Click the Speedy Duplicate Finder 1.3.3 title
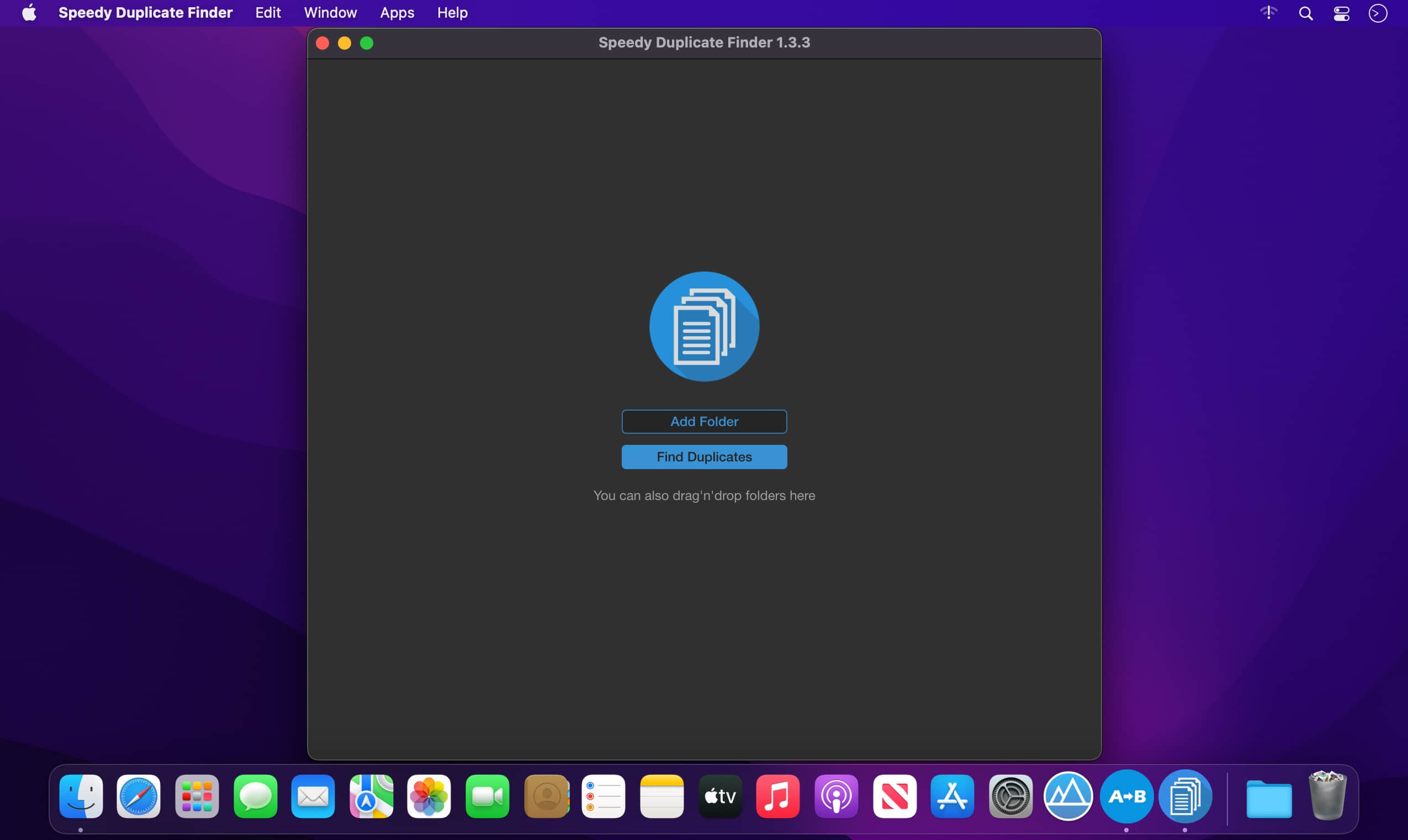Viewport: 1408px width, 840px height. tap(703, 42)
